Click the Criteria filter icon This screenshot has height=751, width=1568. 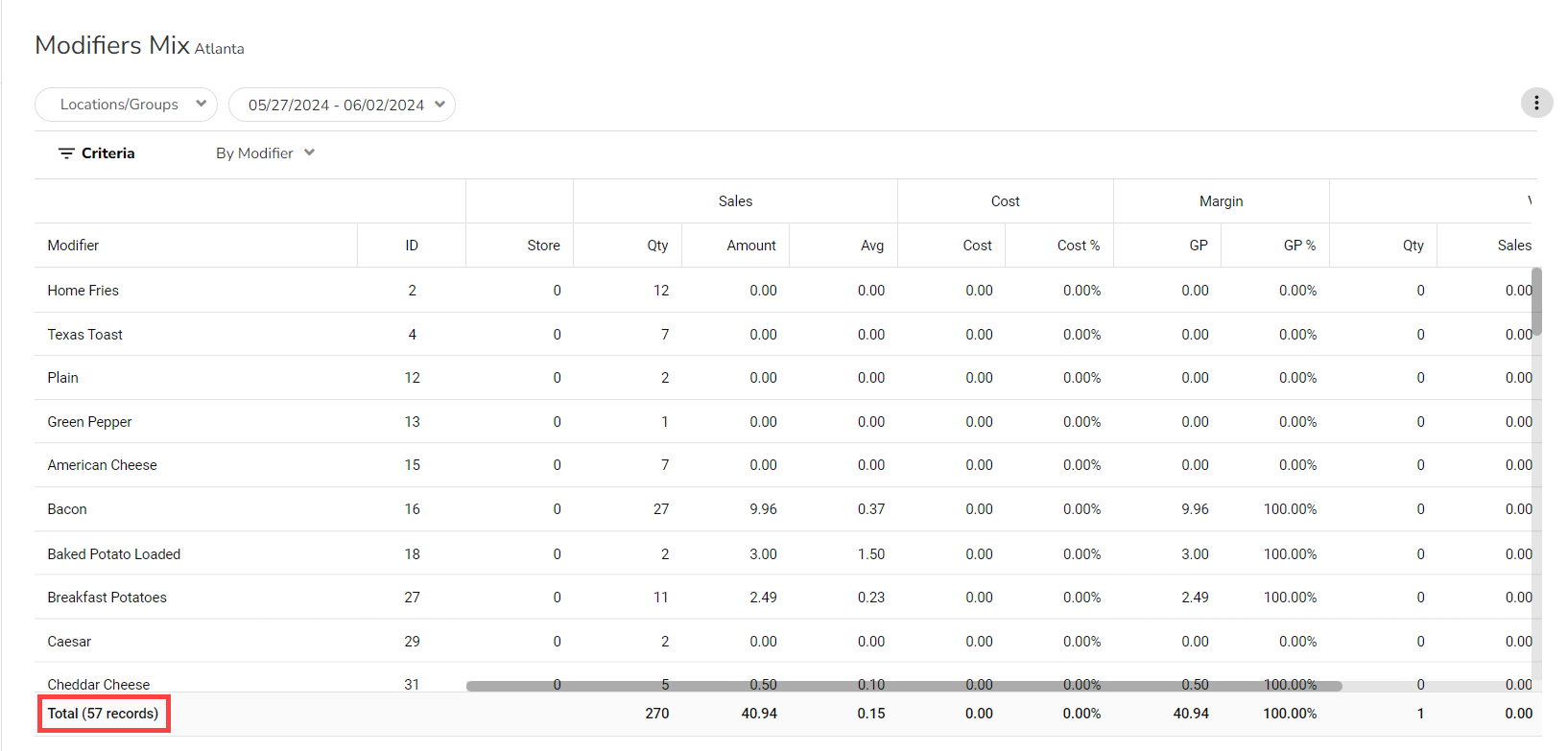66,153
